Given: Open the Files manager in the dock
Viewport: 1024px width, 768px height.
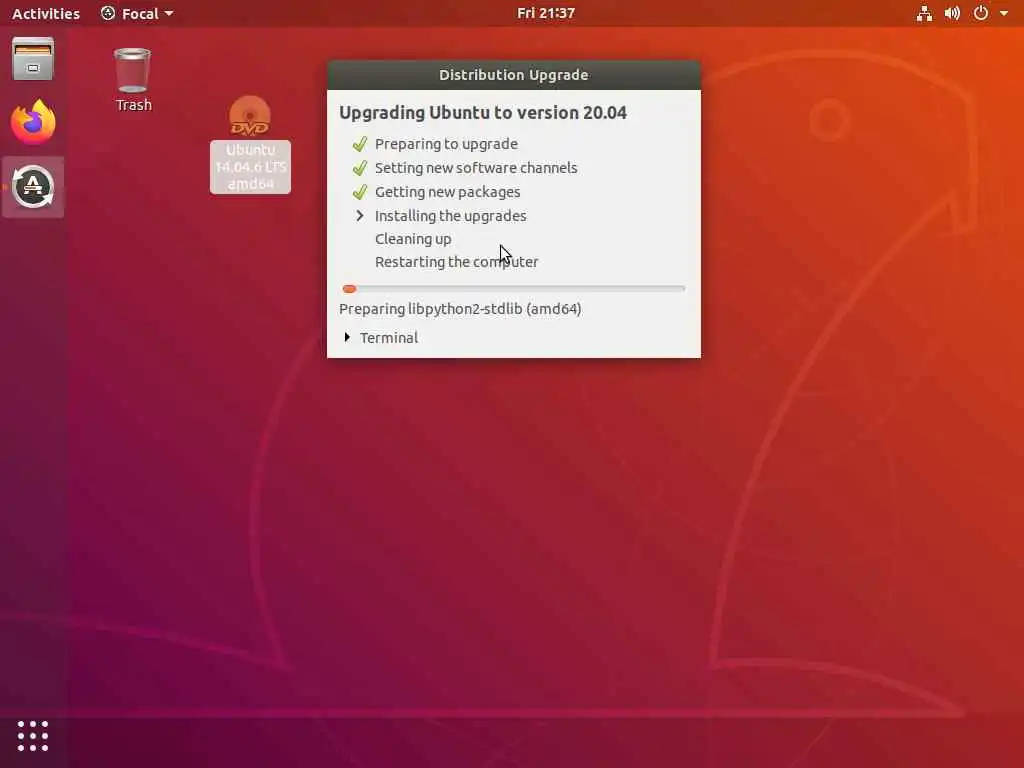Looking at the screenshot, I should pyautogui.click(x=33, y=59).
